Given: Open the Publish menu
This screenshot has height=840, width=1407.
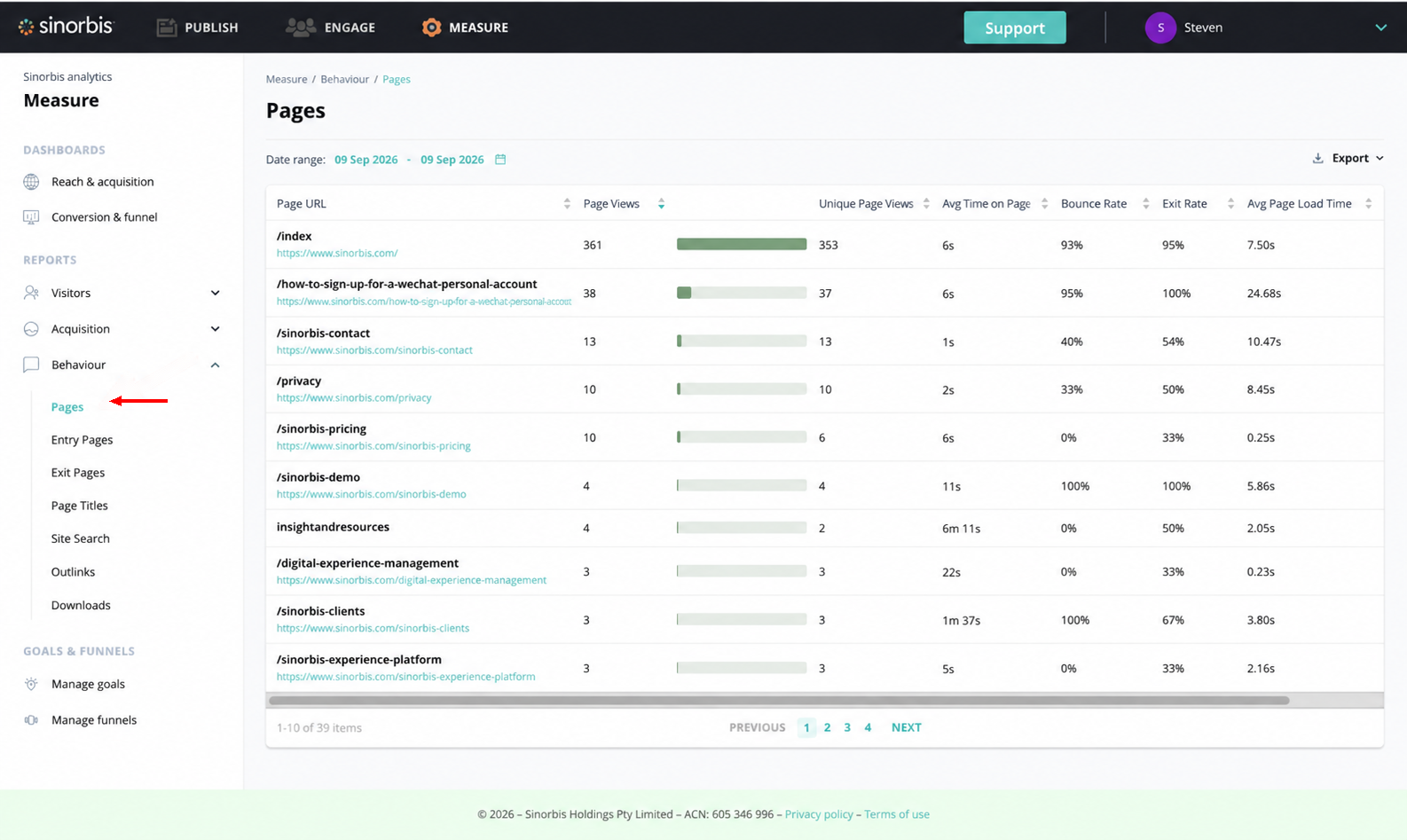Looking at the screenshot, I should tap(198, 27).
